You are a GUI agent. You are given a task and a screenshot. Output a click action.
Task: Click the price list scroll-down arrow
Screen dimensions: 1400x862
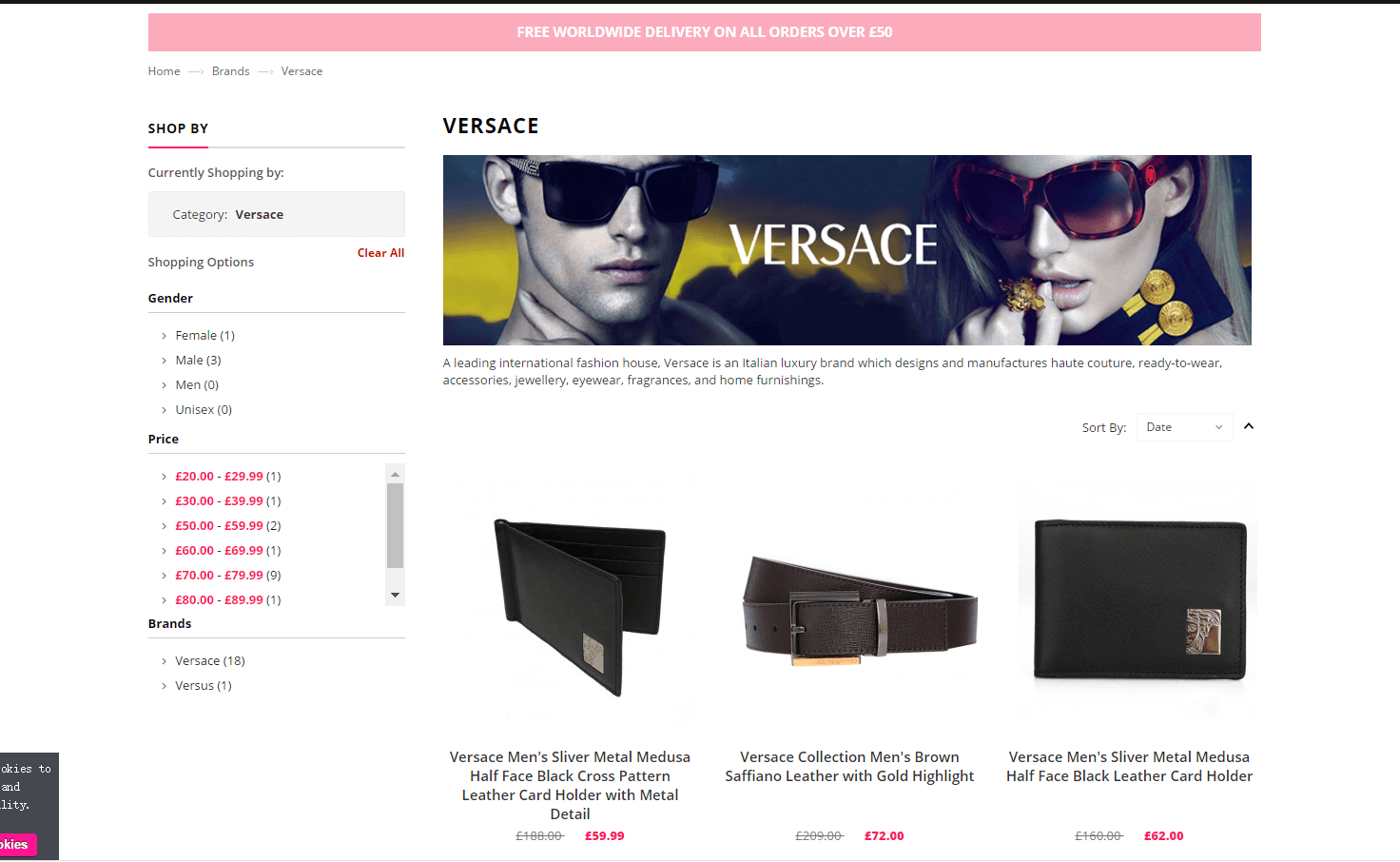[395, 596]
